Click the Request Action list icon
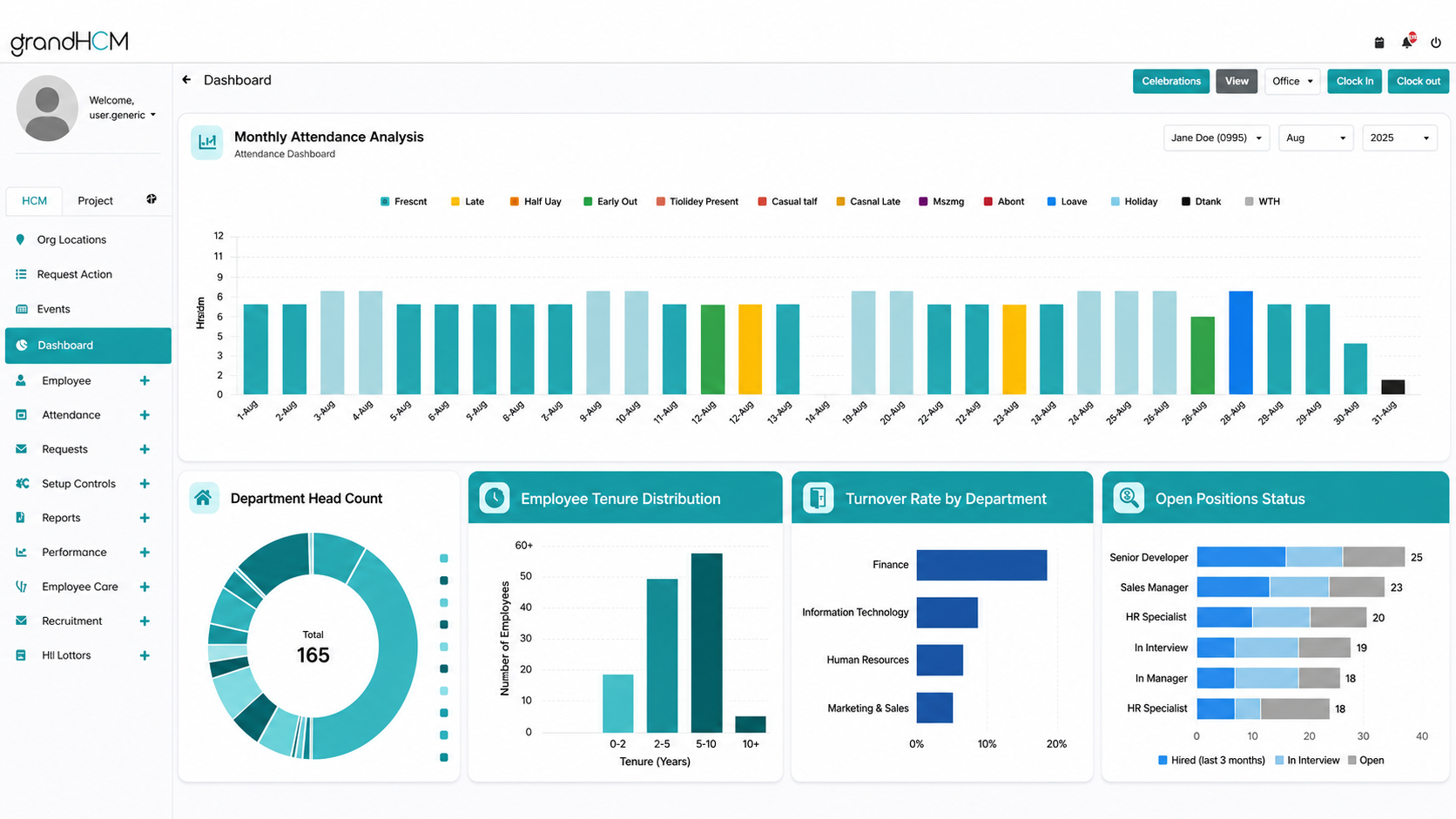Screen dimensions: 1456x819 [x=21, y=274]
